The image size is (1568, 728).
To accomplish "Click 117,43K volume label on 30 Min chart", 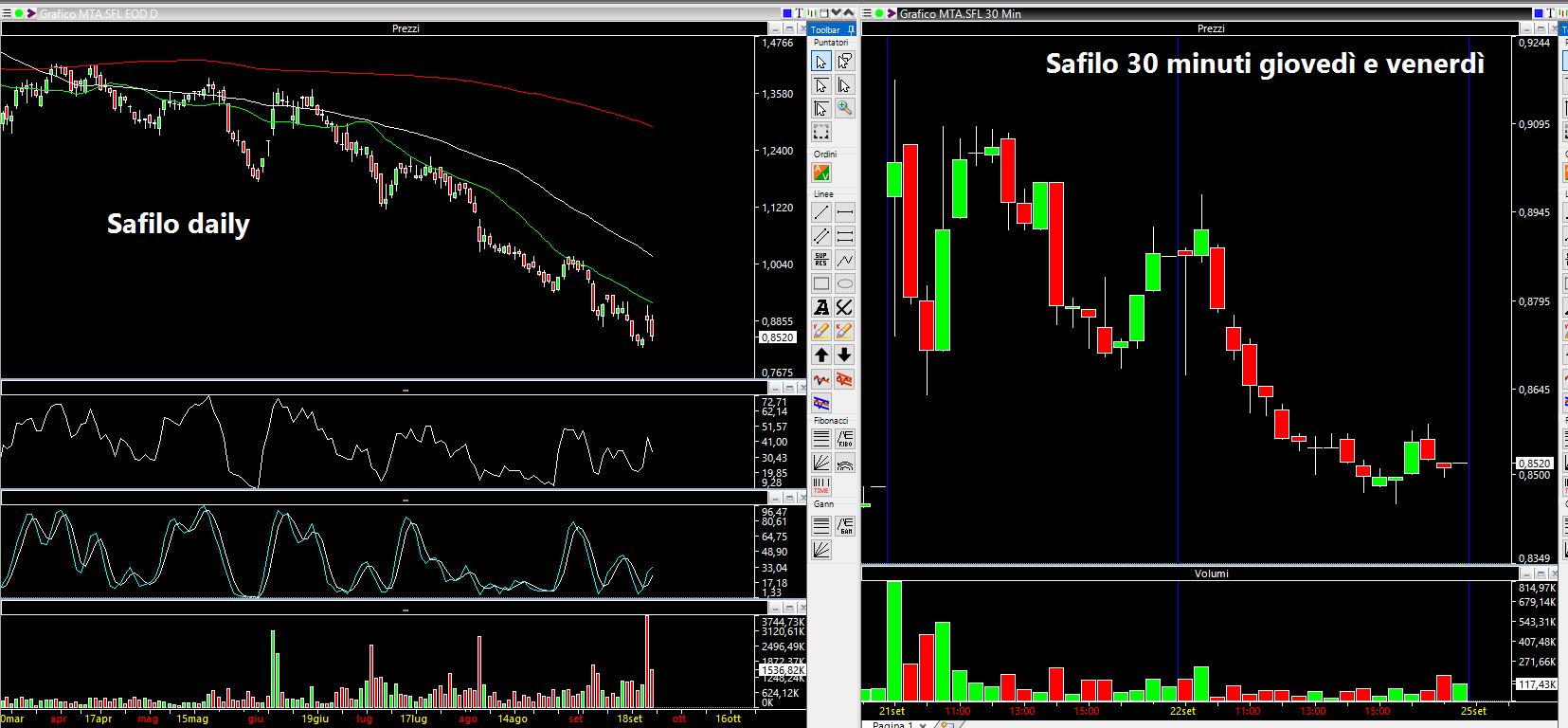I will pos(1537,683).
